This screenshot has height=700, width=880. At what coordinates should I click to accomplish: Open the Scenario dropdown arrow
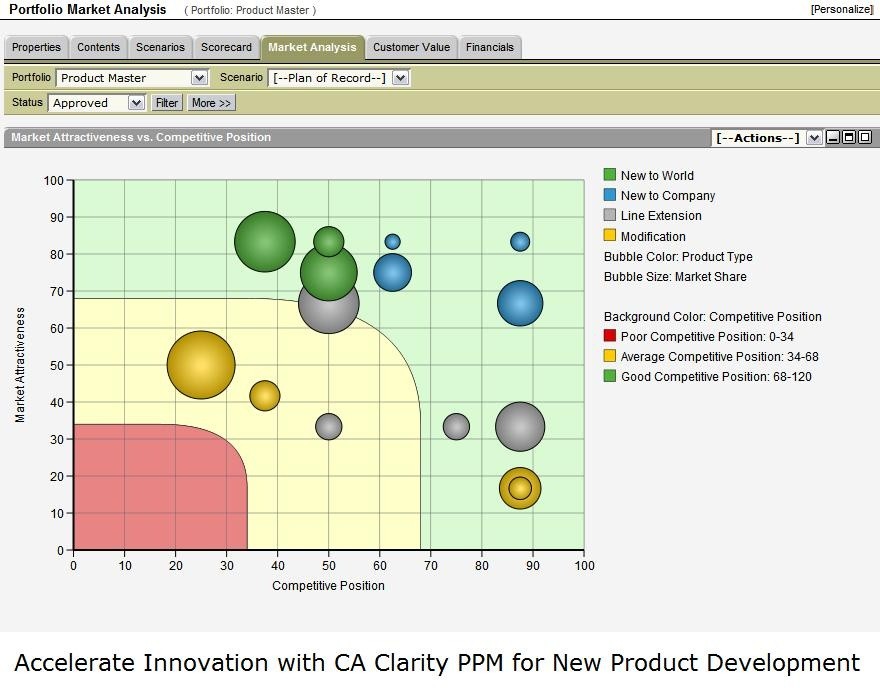click(x=400, y=77)
